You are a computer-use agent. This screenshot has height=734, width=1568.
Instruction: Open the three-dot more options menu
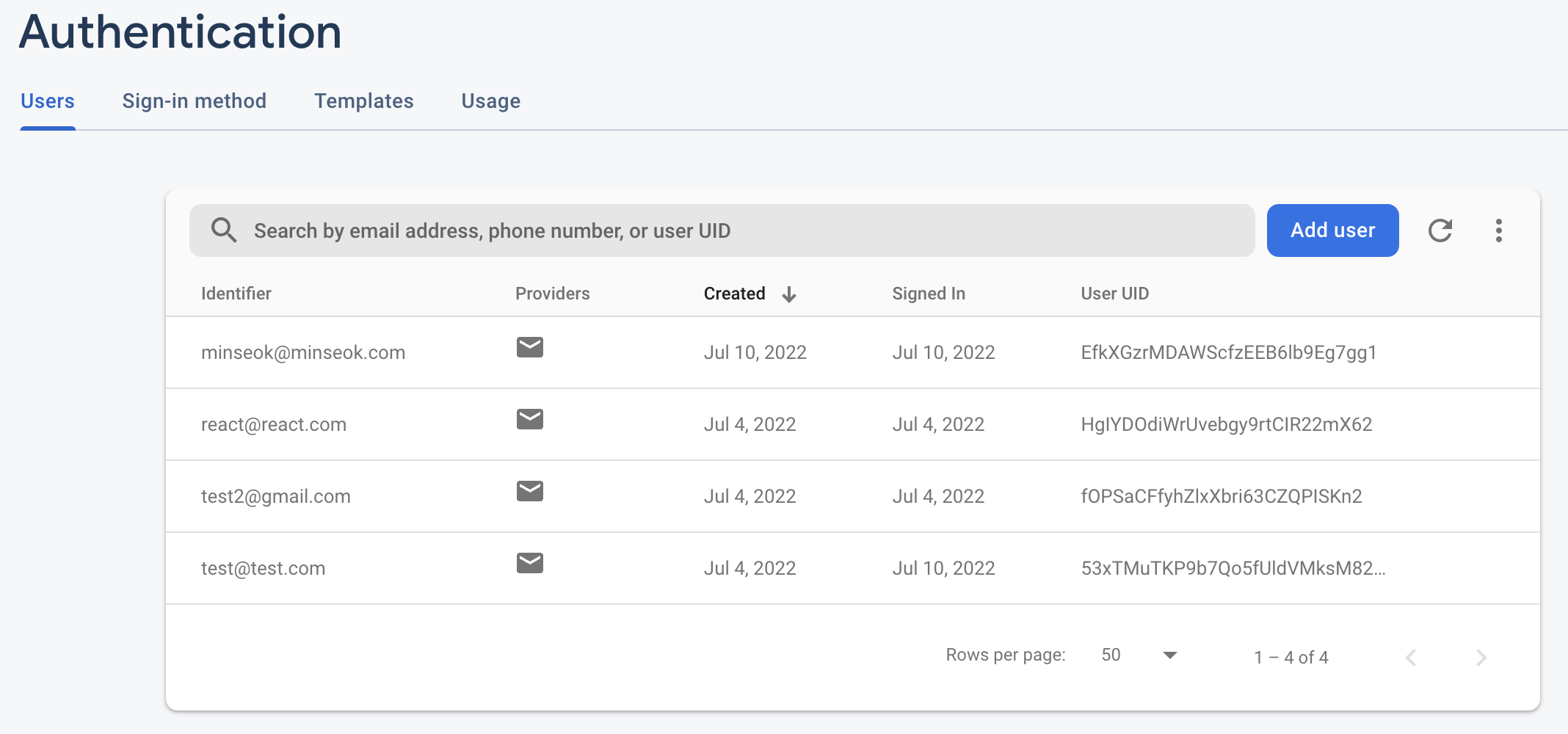[1498, 230]
